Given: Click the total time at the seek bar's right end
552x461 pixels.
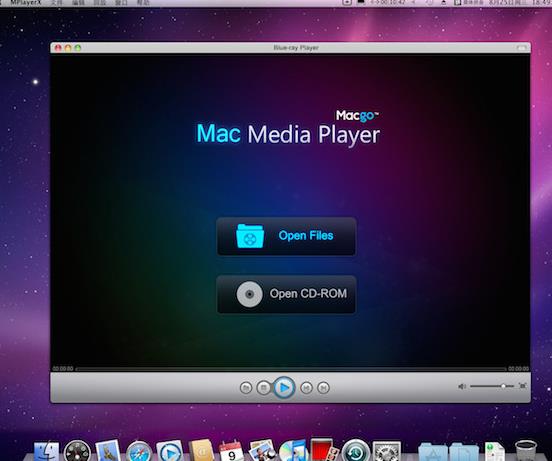Looking at the screenshot, I should [519, 368].
